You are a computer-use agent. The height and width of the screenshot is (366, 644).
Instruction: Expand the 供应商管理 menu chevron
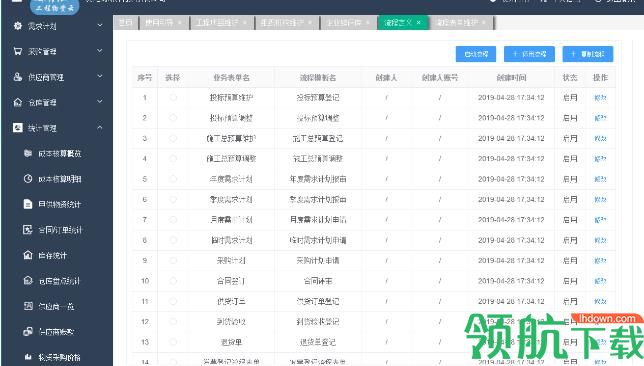100,76
